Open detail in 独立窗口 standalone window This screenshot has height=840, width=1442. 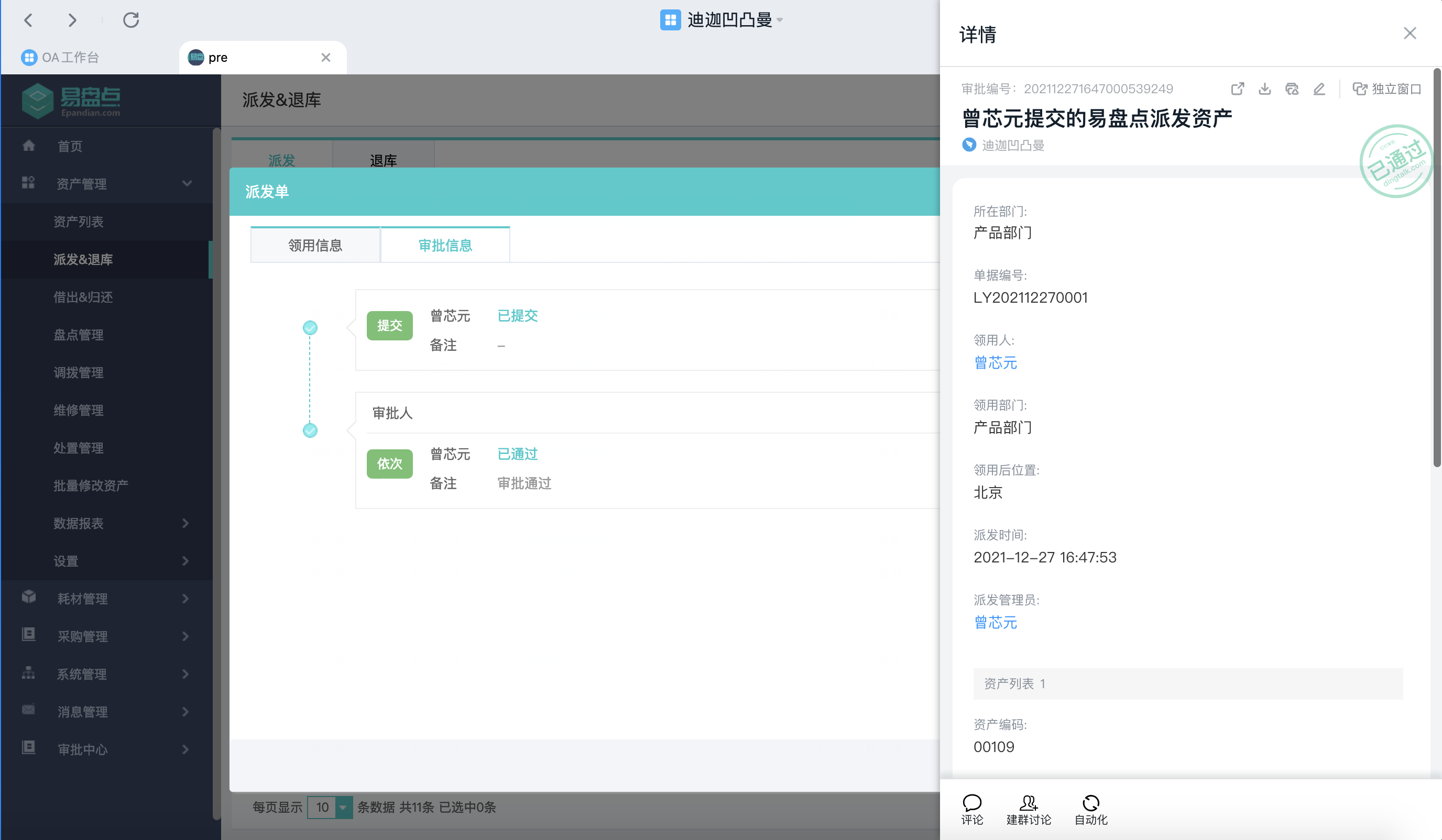1386,89
